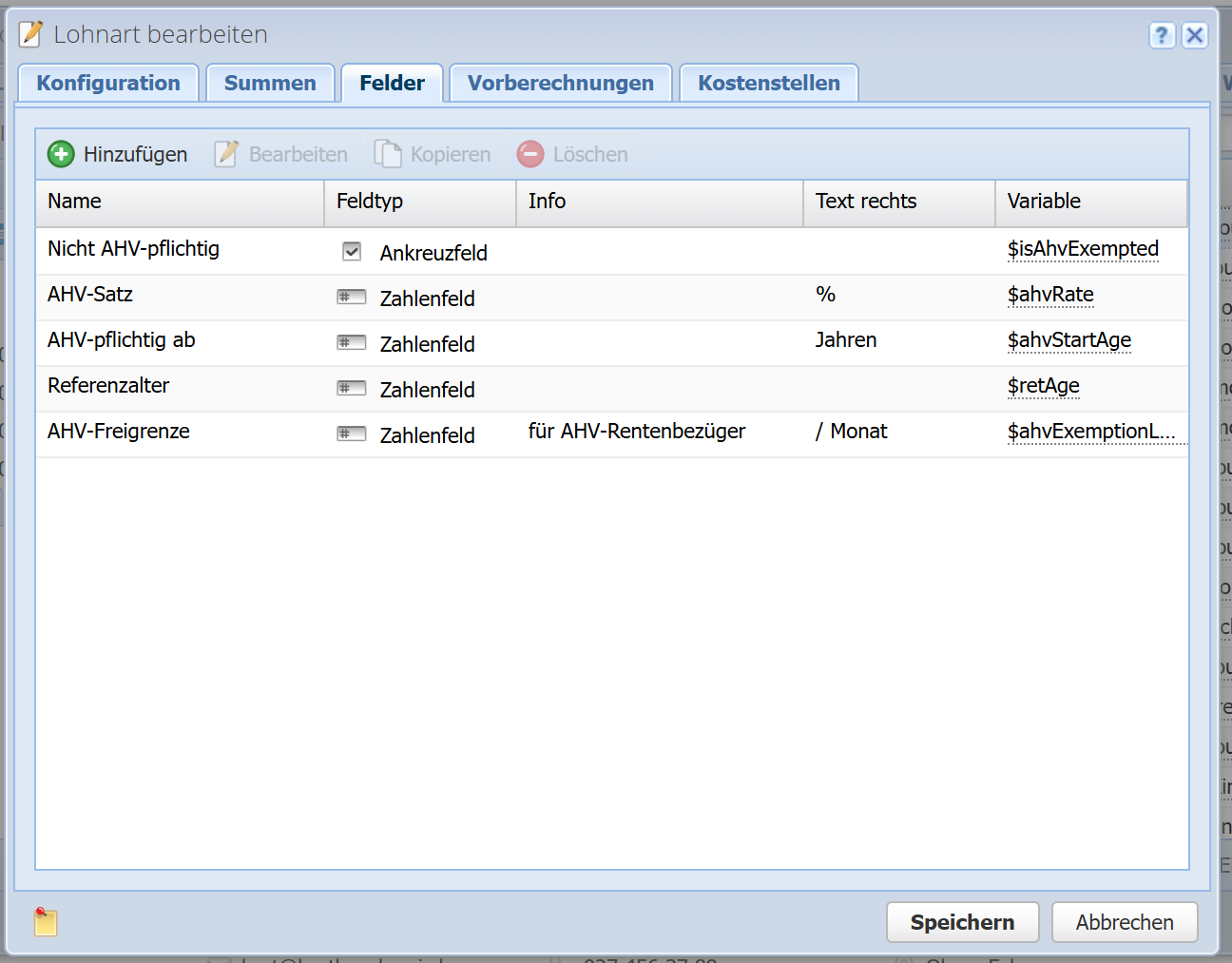Click the checkbox icon for Nicht AHV-pflichtig

click(352, 252)
